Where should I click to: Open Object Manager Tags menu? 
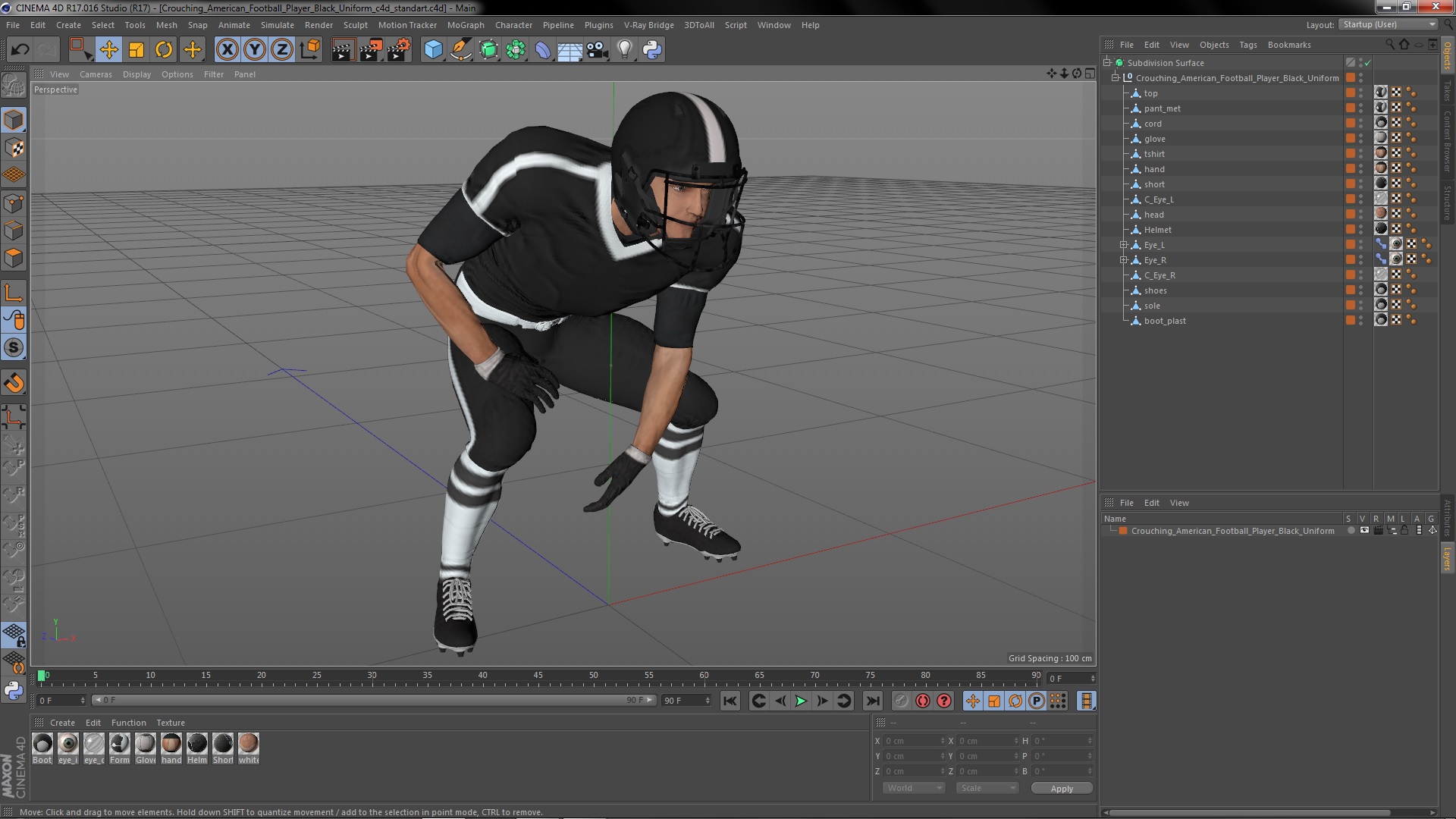click(x=1247, y=45)
